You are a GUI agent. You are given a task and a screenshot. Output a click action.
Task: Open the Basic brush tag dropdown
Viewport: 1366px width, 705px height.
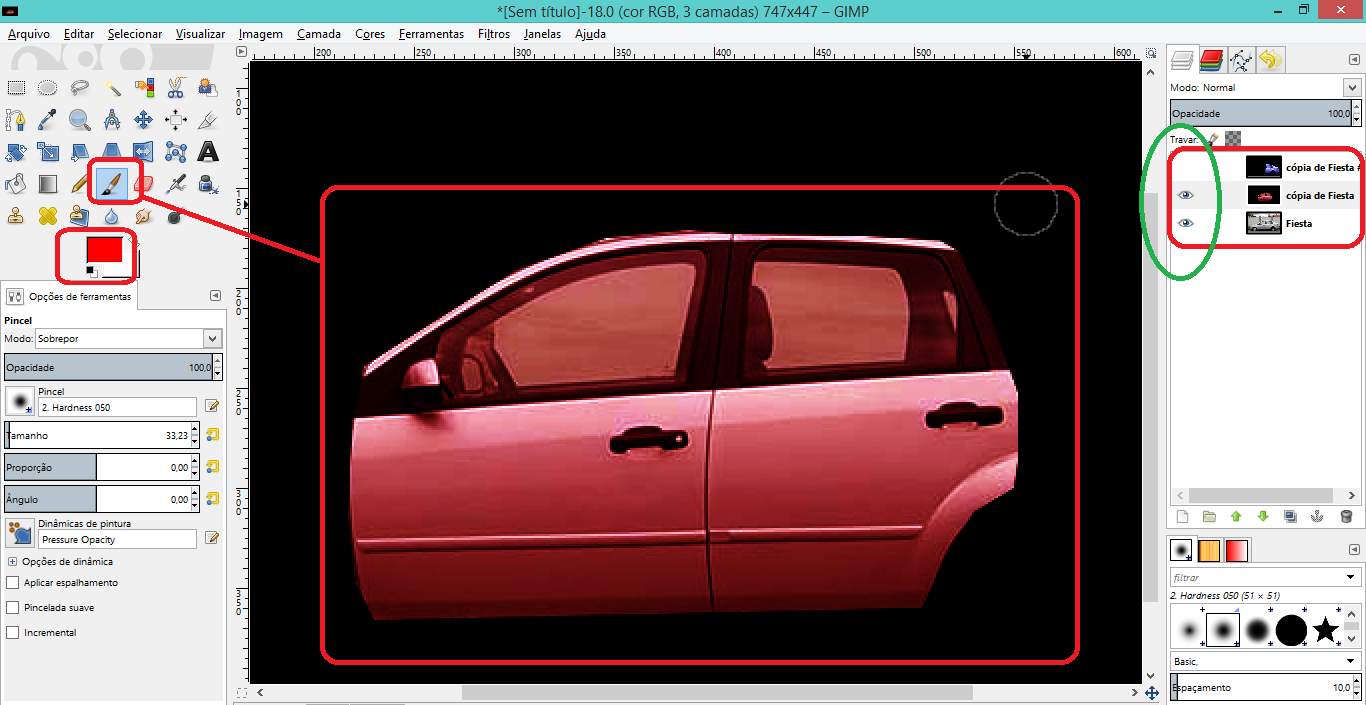point(1265,662)
